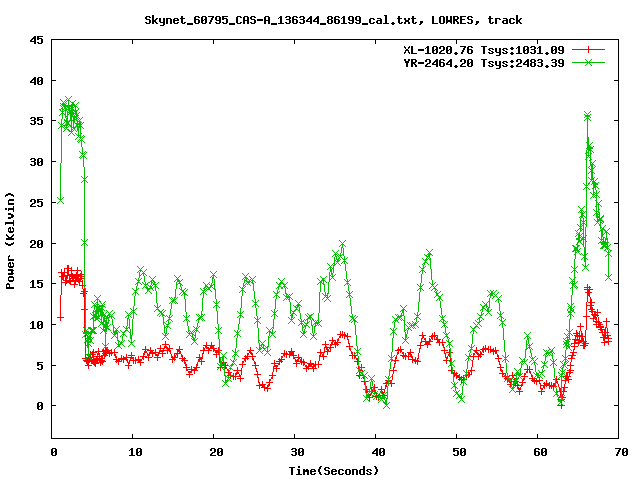Click the y-axis tick label '35'
This screenshot has height=480, width=640.
(36, 121)
